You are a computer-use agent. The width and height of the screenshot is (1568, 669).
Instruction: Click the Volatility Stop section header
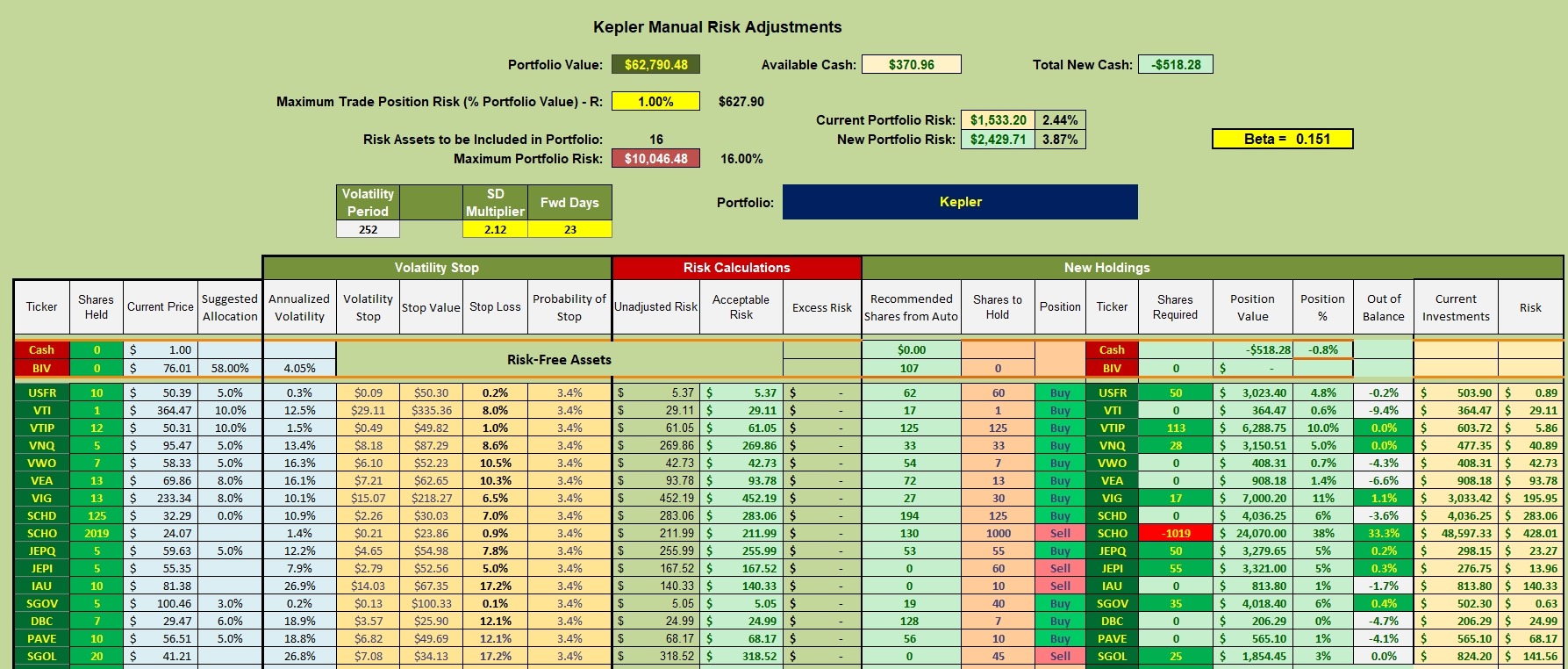pyautogui.click(x=437, y=268)
